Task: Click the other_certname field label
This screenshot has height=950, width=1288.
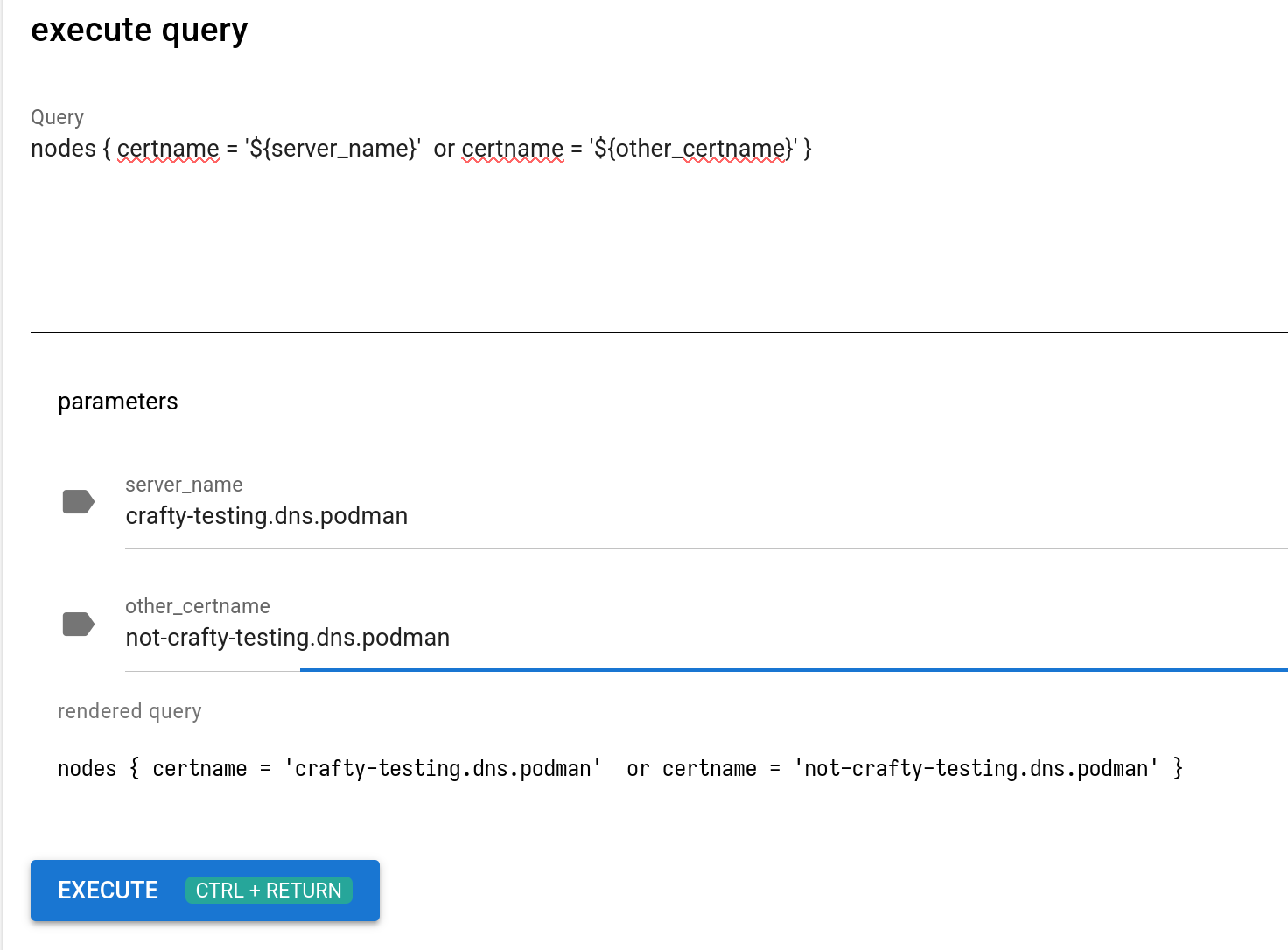Action: pyautogui.click(x=198, y=605)
